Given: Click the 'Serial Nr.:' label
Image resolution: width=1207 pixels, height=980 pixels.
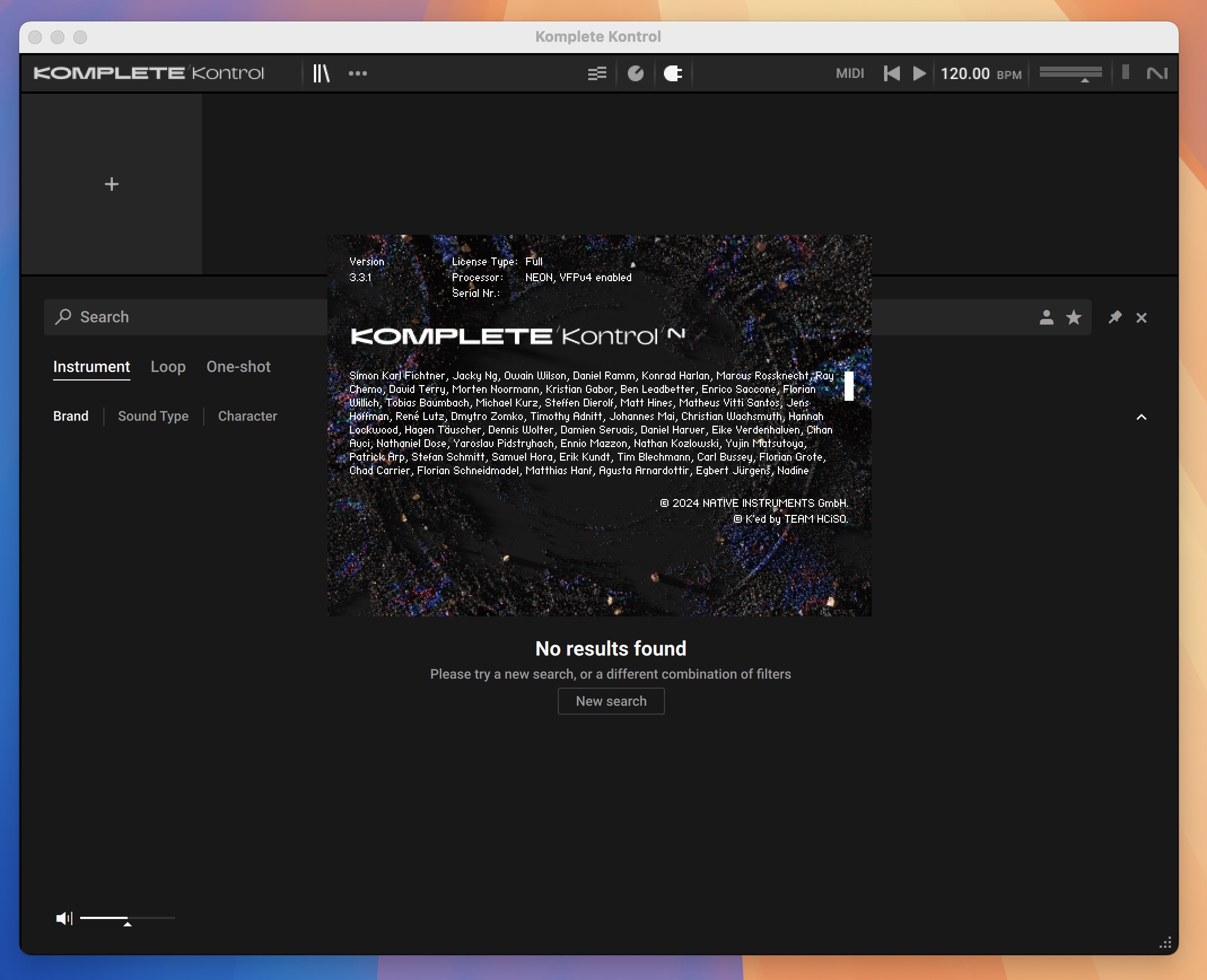Looking at the screenshot, I should pos(475,293).
